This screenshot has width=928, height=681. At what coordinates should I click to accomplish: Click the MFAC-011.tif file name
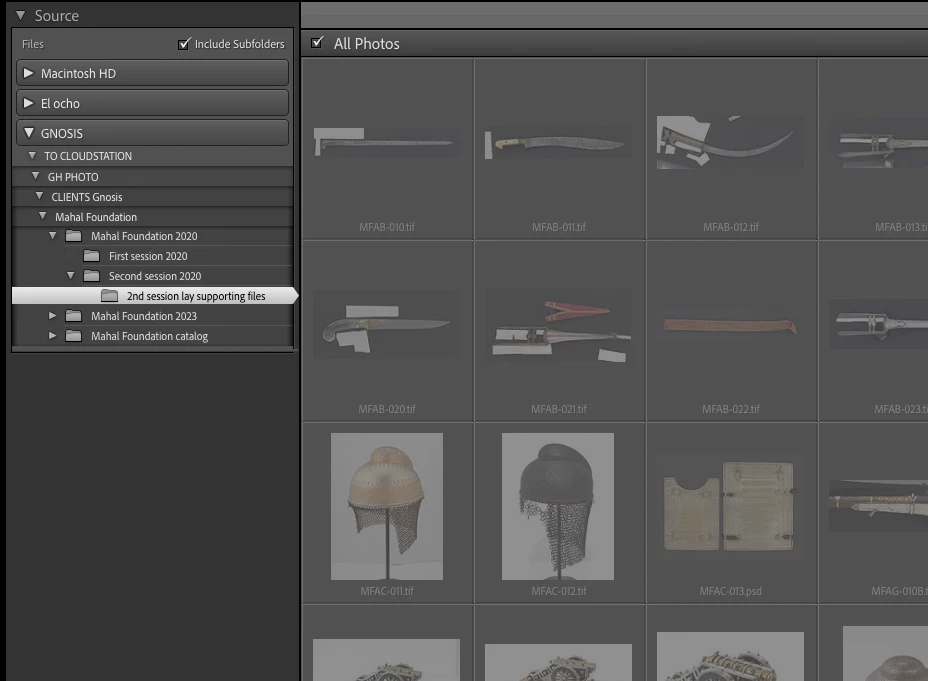click(x=387, y=591)
